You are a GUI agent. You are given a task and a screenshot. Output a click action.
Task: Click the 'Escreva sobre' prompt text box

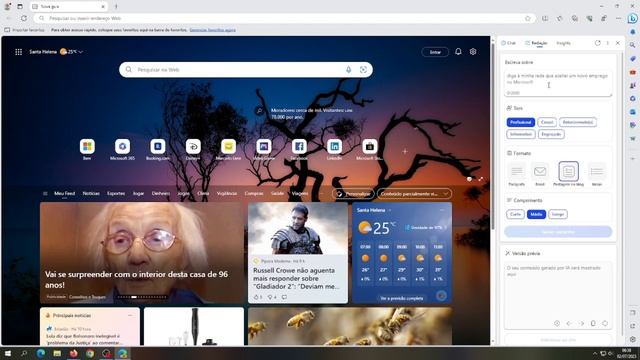point(558,84)
